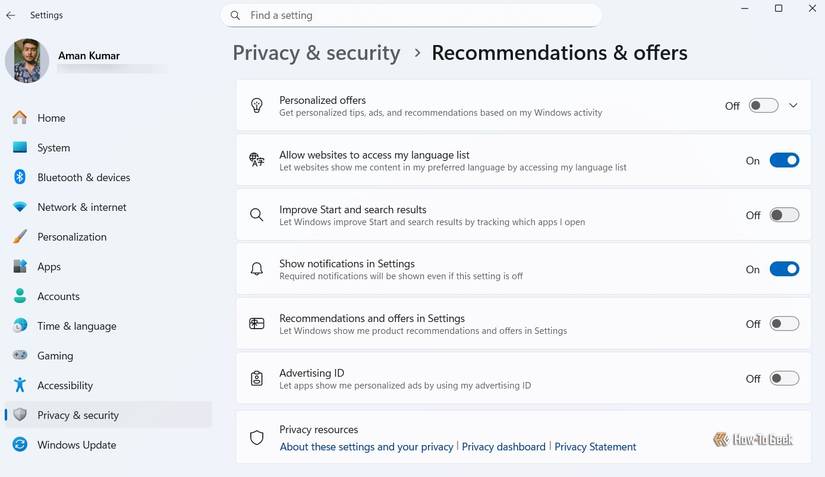Screen dimensions: 825x477
Task: Expand the Personalized offers chevron
Action: click(794, 106)
